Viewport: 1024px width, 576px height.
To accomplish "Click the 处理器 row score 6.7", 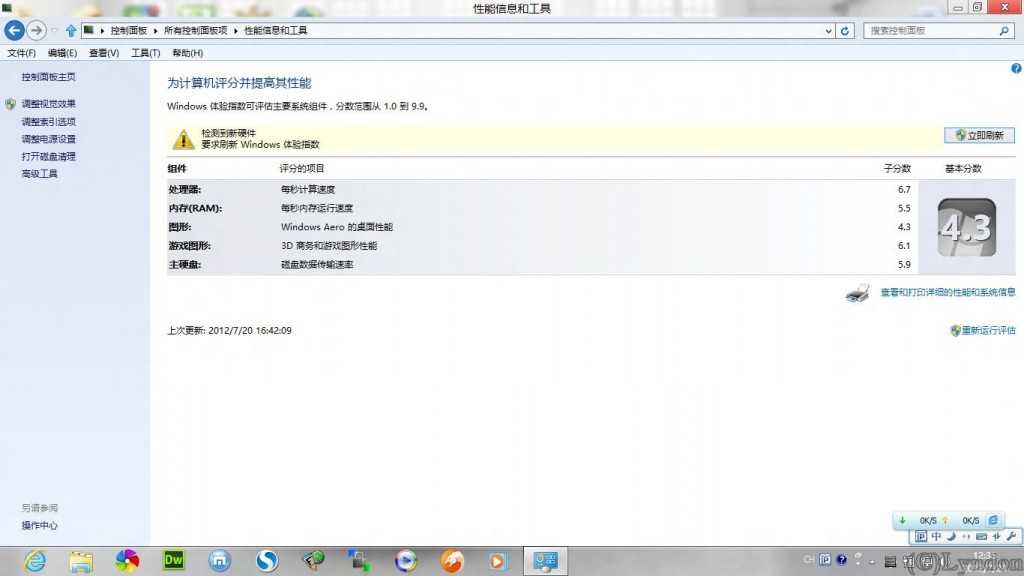I will (x=904, y=189).
